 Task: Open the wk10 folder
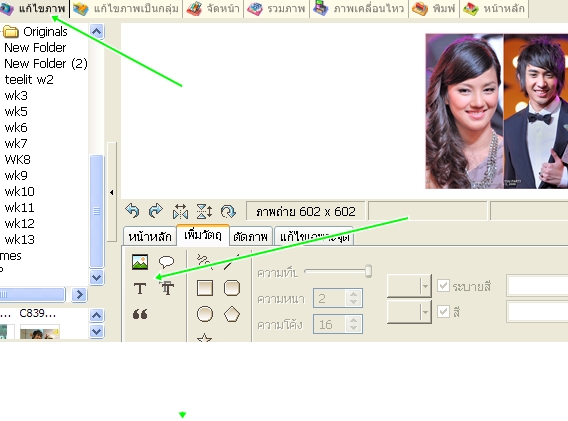pyautogui.click(x=20, y=191)
